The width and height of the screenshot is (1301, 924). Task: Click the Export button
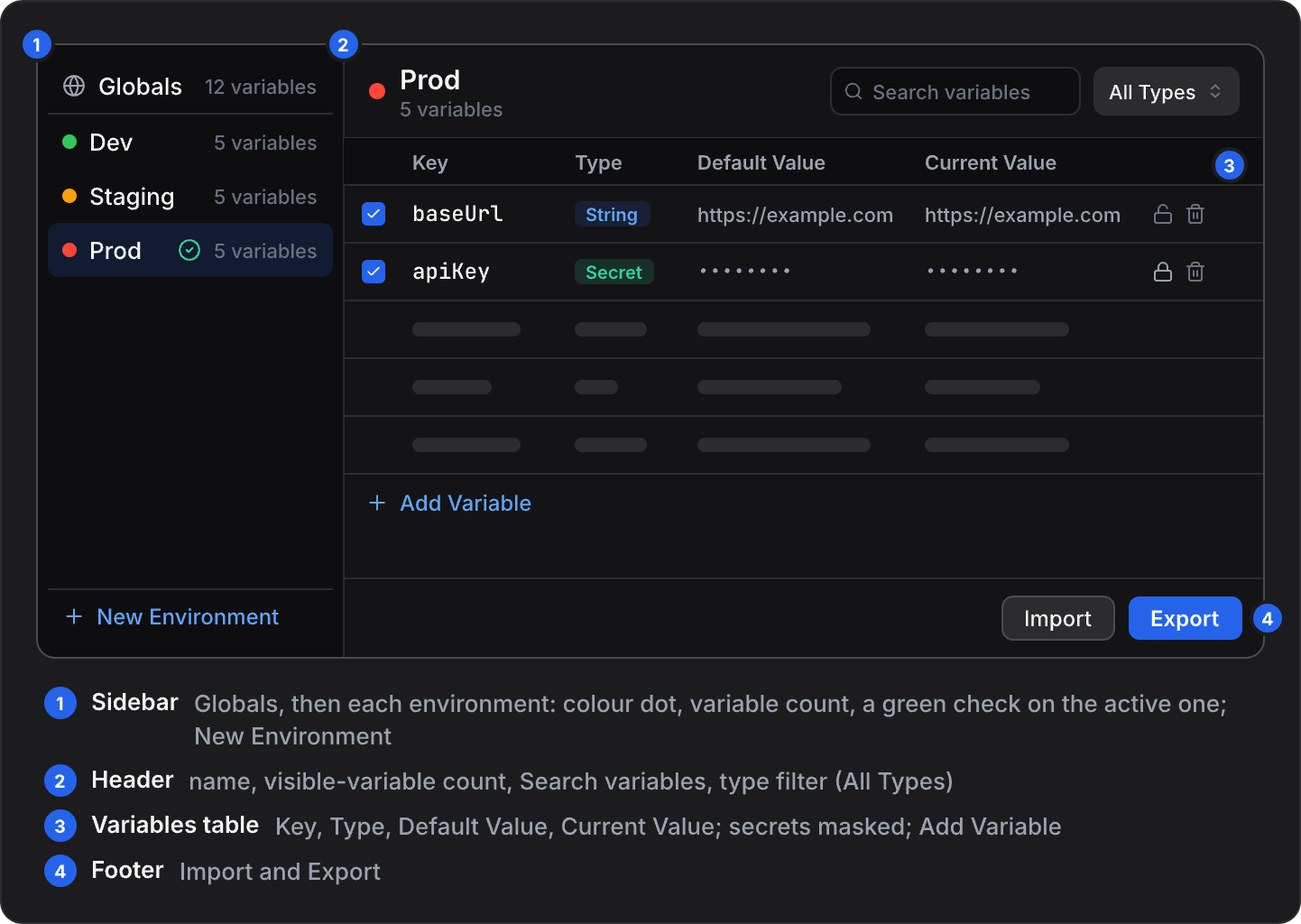tap(1185, 618)
